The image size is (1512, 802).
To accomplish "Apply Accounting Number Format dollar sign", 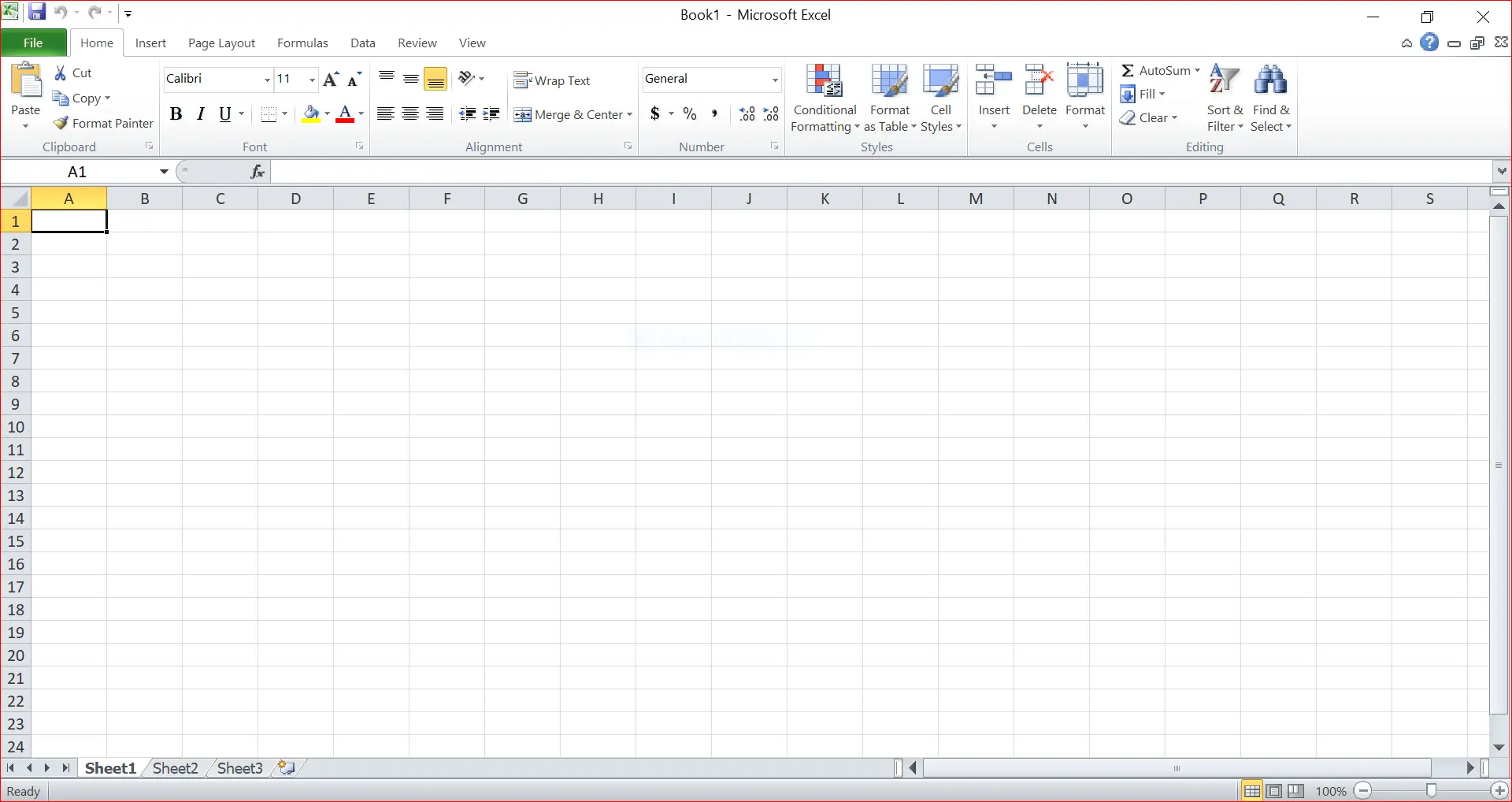I will [655, 114].
